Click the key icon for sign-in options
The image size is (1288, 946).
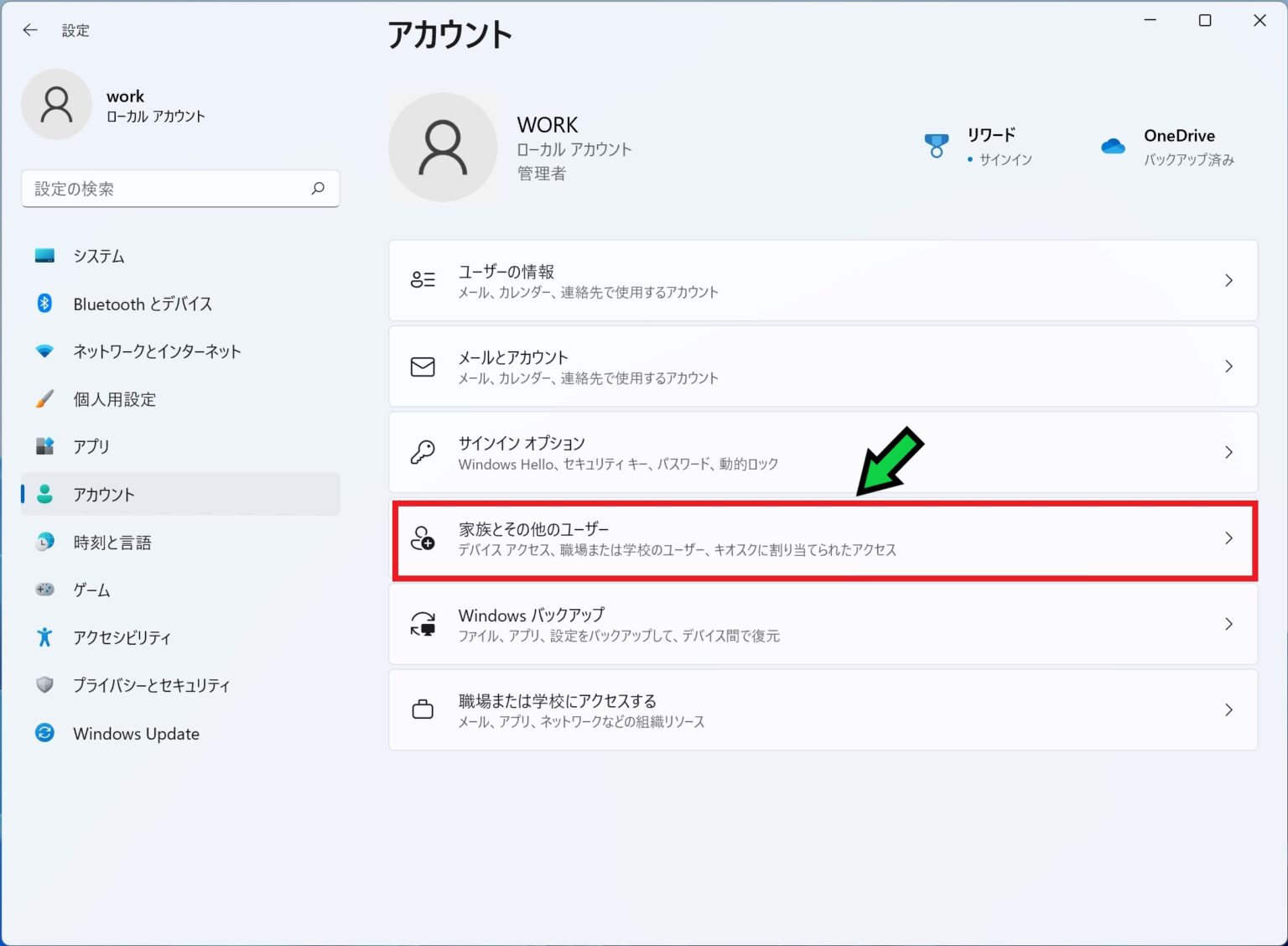[423, 453]
